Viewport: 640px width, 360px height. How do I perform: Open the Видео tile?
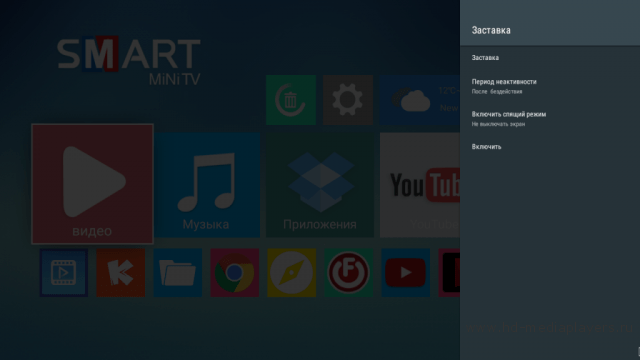[92, 184]
